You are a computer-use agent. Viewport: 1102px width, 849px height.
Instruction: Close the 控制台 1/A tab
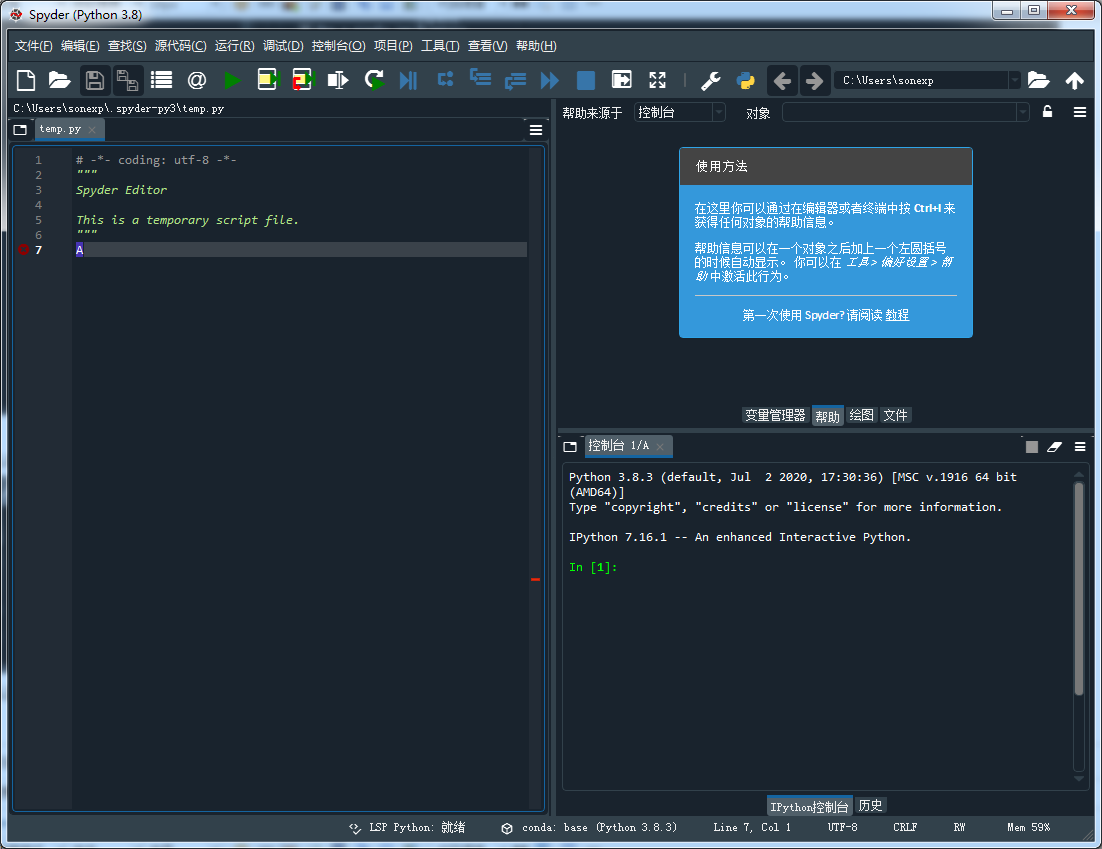(660, 446)
